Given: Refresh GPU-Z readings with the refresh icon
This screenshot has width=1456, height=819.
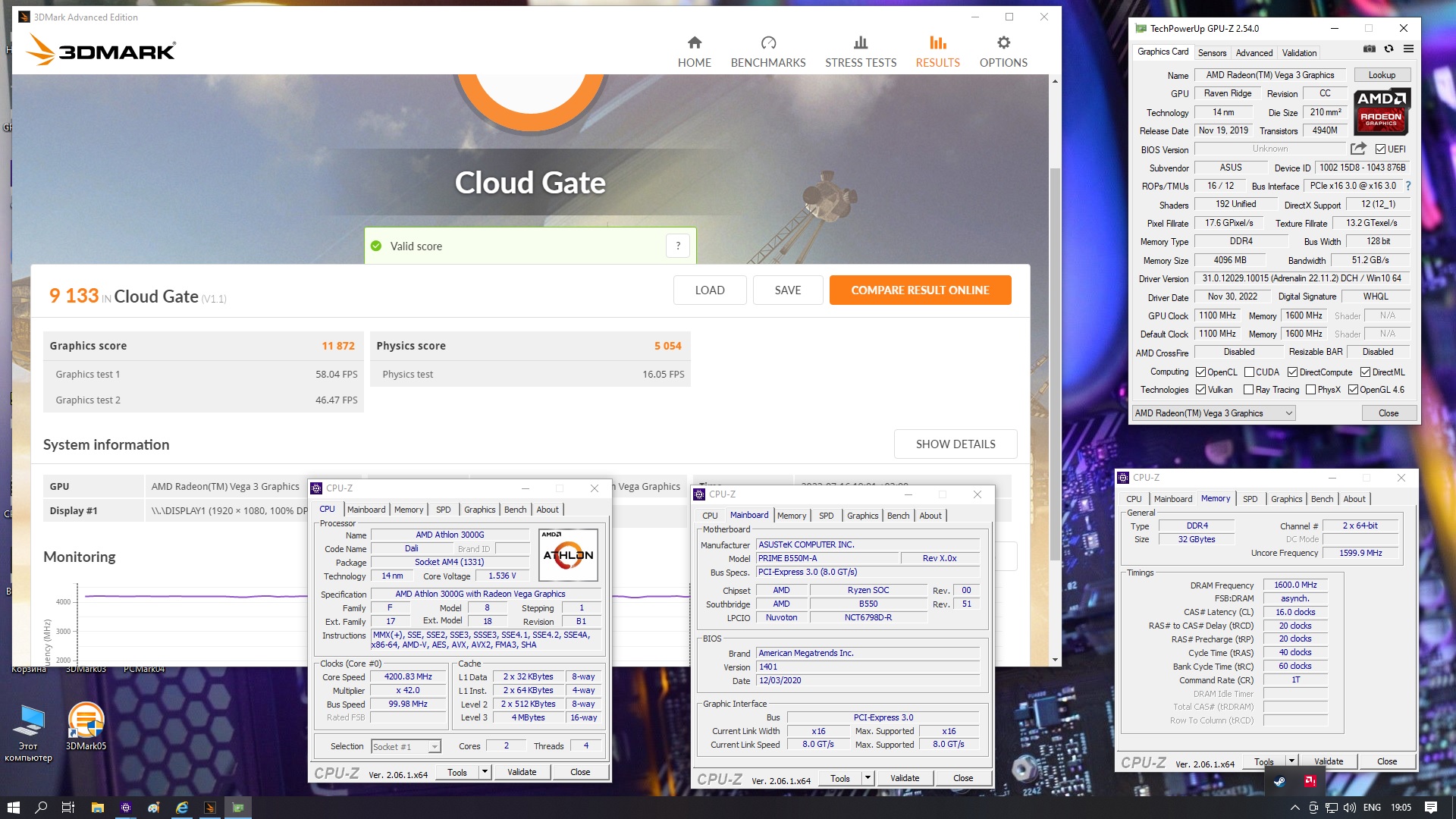Looking at the screenshot, I should click(x=1389, y=49).
